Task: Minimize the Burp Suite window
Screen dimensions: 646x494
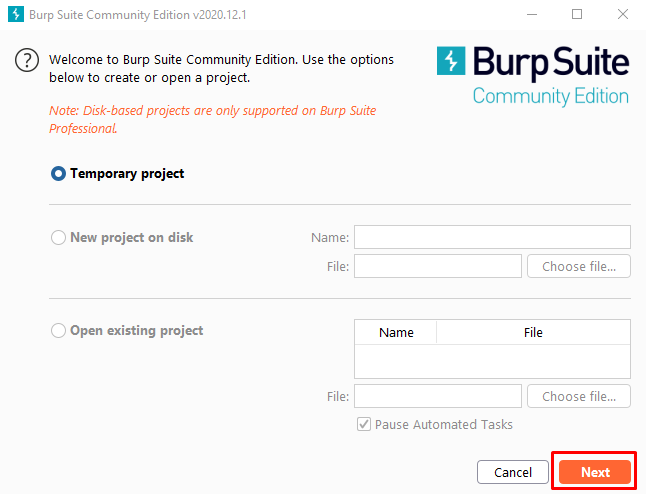Action: pyautogui.click(x=532, y=14)
